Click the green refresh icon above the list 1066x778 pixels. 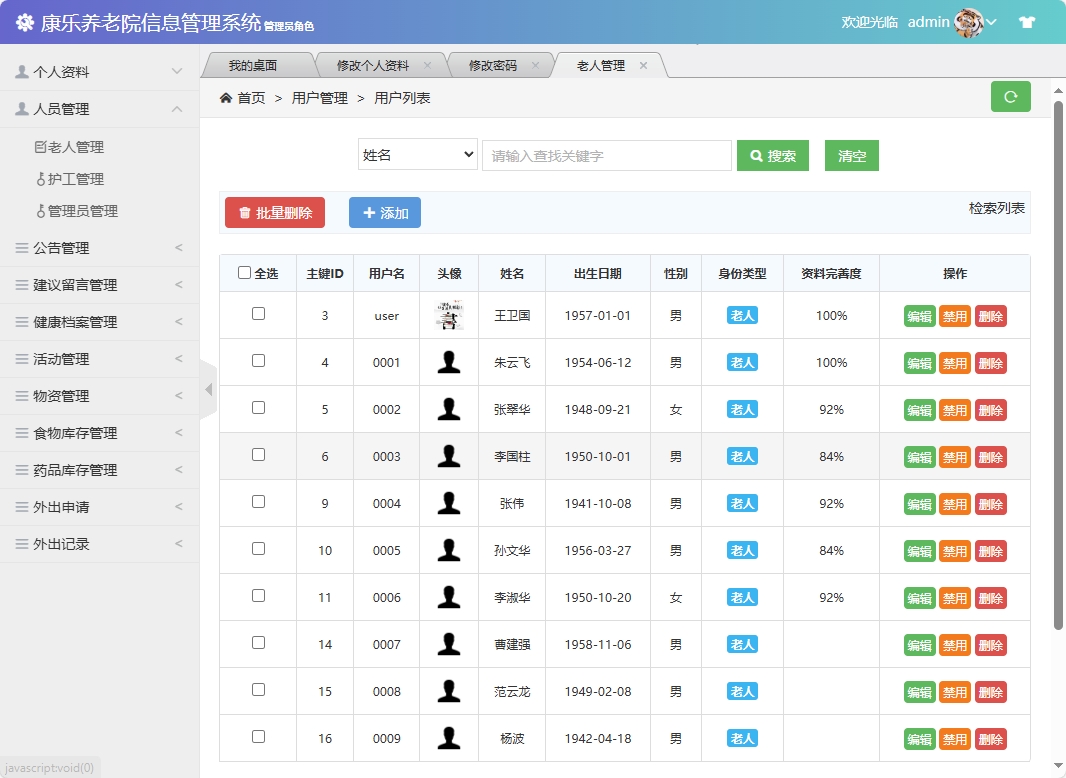coord(1010,96)
